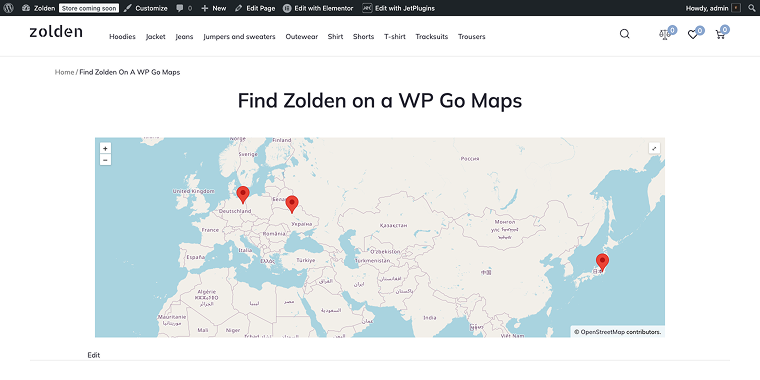Viewport: 760px width, 380px height.
Task: Open the Jeans category
Action: (x=184, y=37)
